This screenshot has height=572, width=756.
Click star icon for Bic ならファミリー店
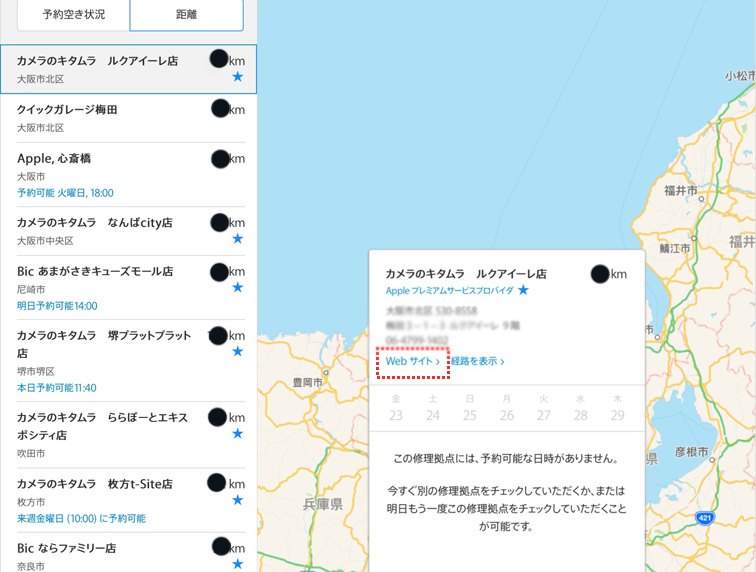[238, 564]
